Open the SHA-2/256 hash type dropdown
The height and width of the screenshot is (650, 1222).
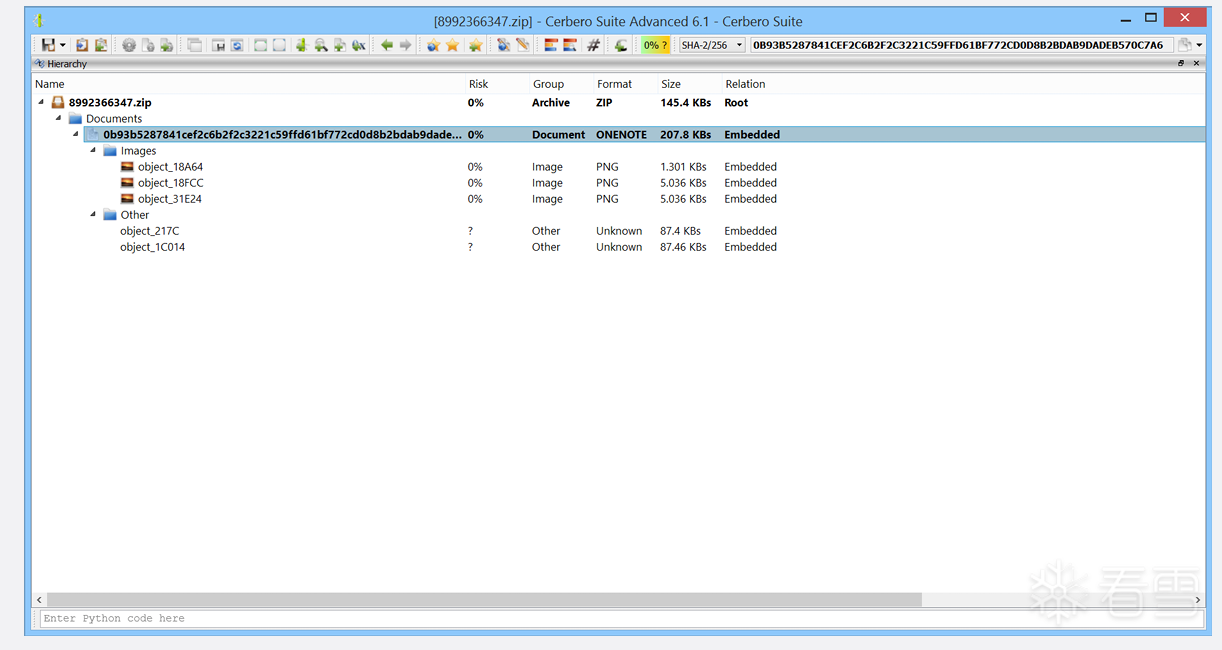click(x=712, y=45)
